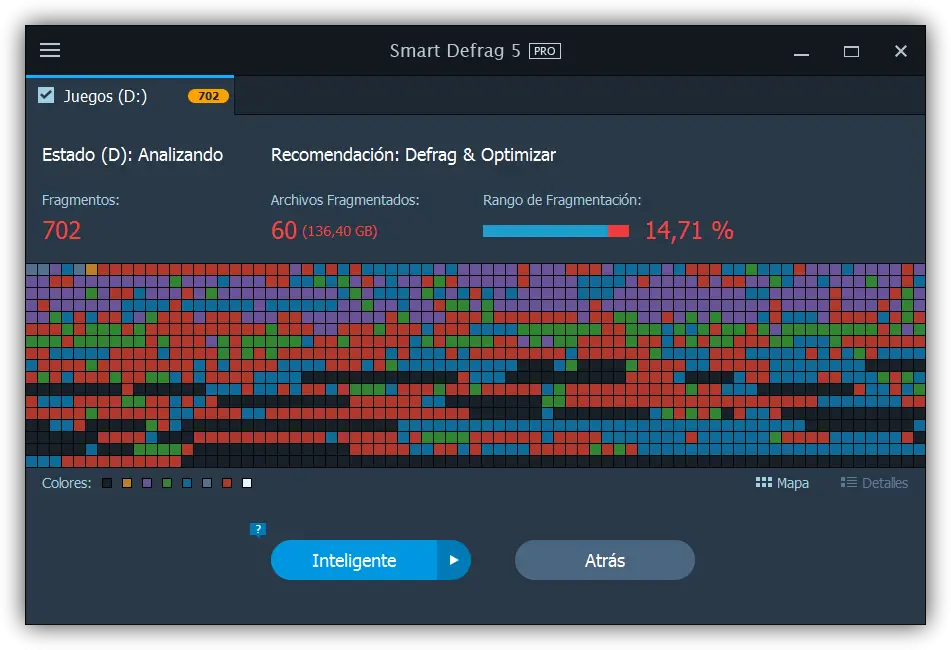Click the blue color legend swatch
951x650 pixels.
pos(187,483)
